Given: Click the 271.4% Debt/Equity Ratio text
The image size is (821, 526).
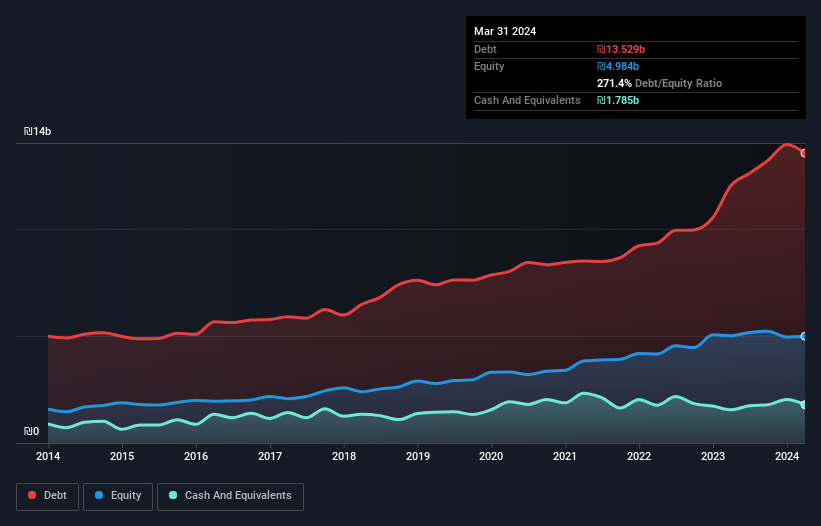Looking at the screenshot, I should pos(659,83).
